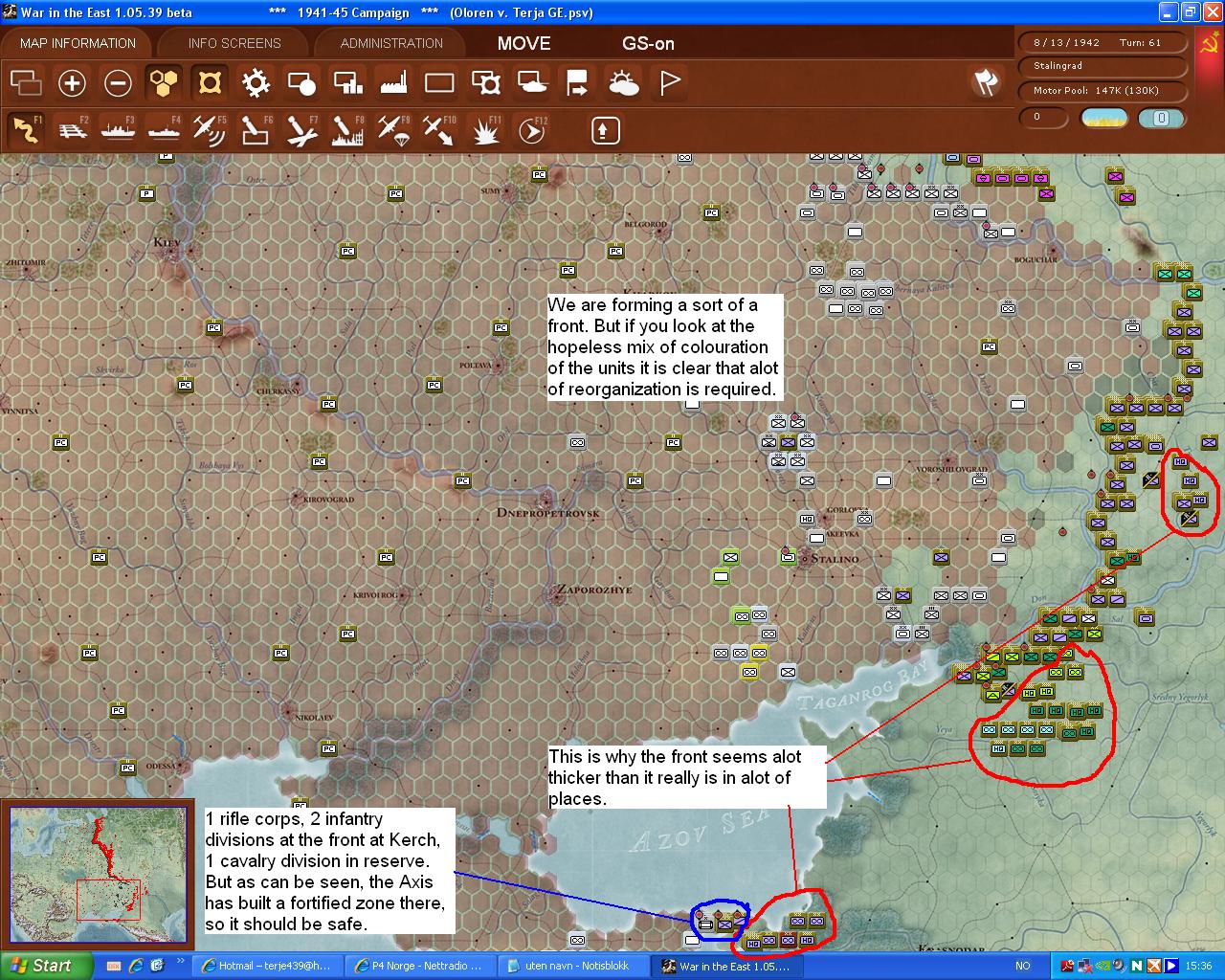Open the MAP INFORMATION tab
Image resolution: width=1225 pixels, height=980 pixels.
78,43
